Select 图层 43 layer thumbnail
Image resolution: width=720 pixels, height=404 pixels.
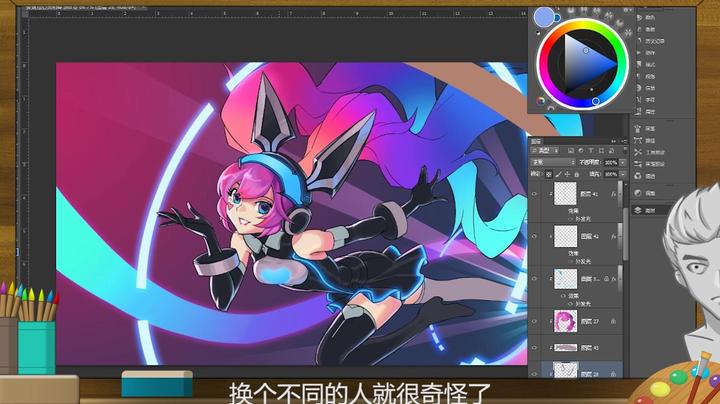565,348
